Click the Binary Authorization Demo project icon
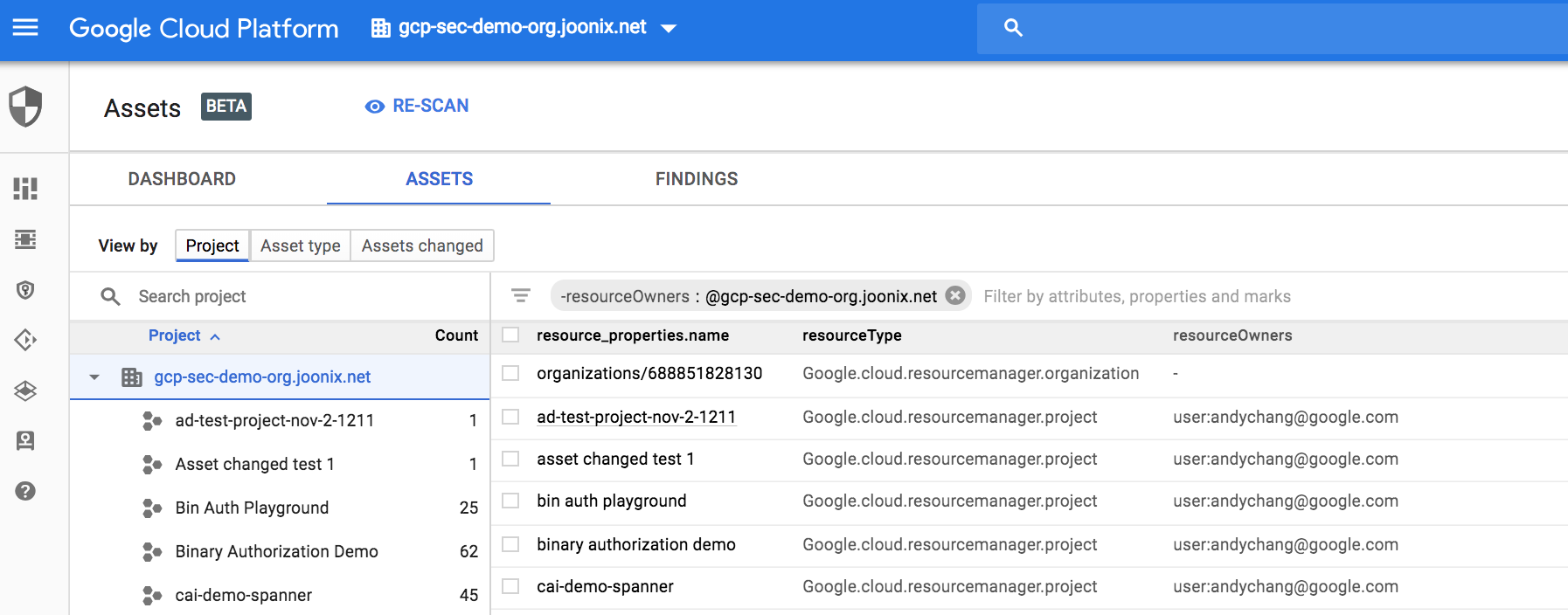Image resolution: width=1568 pixels, height=615 pixels. pyautogui.click(x=152, y=552)
